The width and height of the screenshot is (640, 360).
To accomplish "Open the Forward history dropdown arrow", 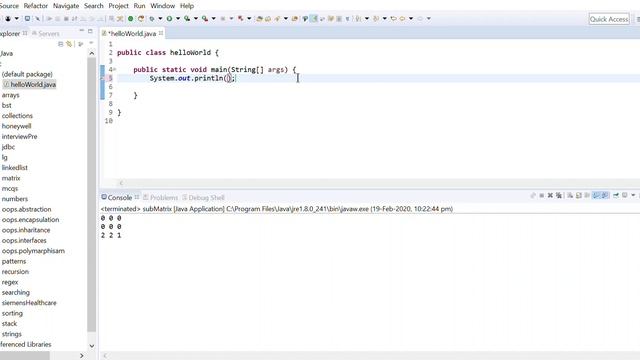I will click(429, 18).
